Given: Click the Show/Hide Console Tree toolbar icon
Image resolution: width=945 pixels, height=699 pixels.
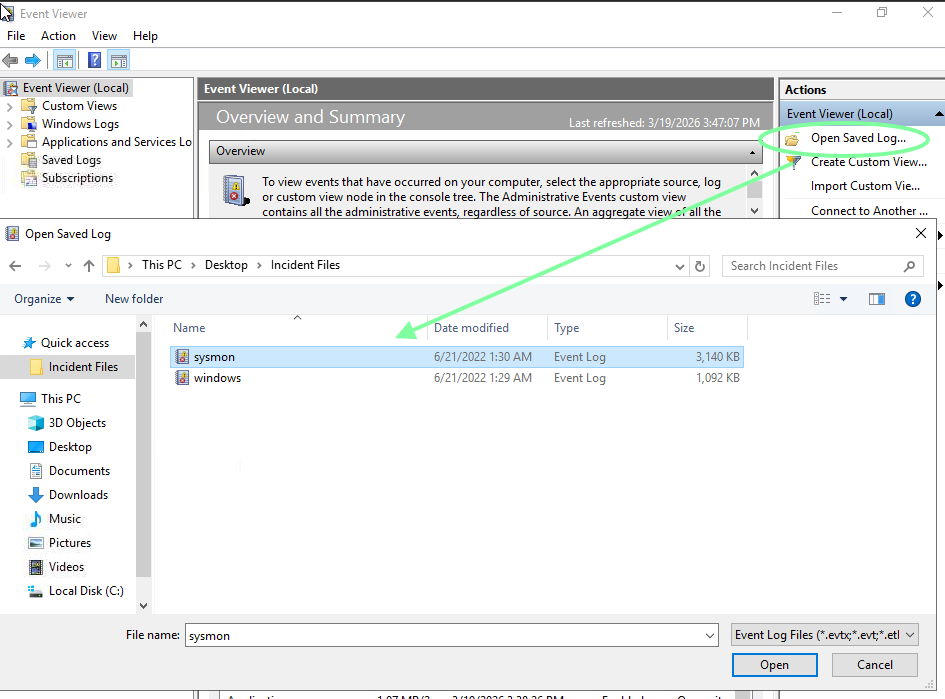Looking at the screenshot, I should 65,60.
